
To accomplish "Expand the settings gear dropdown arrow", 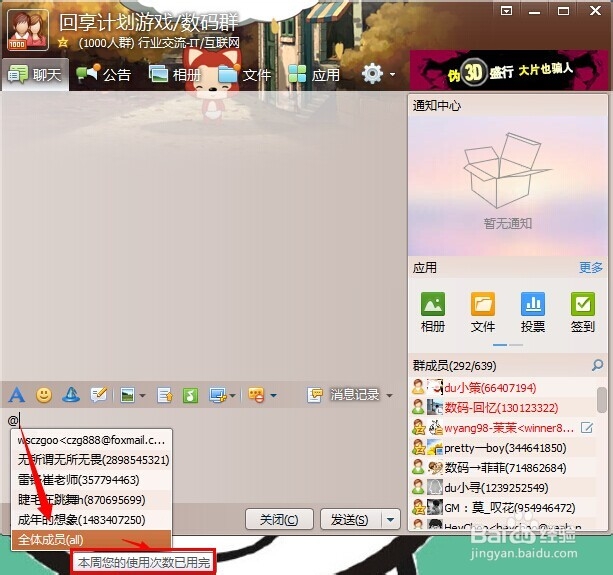I will (392, 74).
